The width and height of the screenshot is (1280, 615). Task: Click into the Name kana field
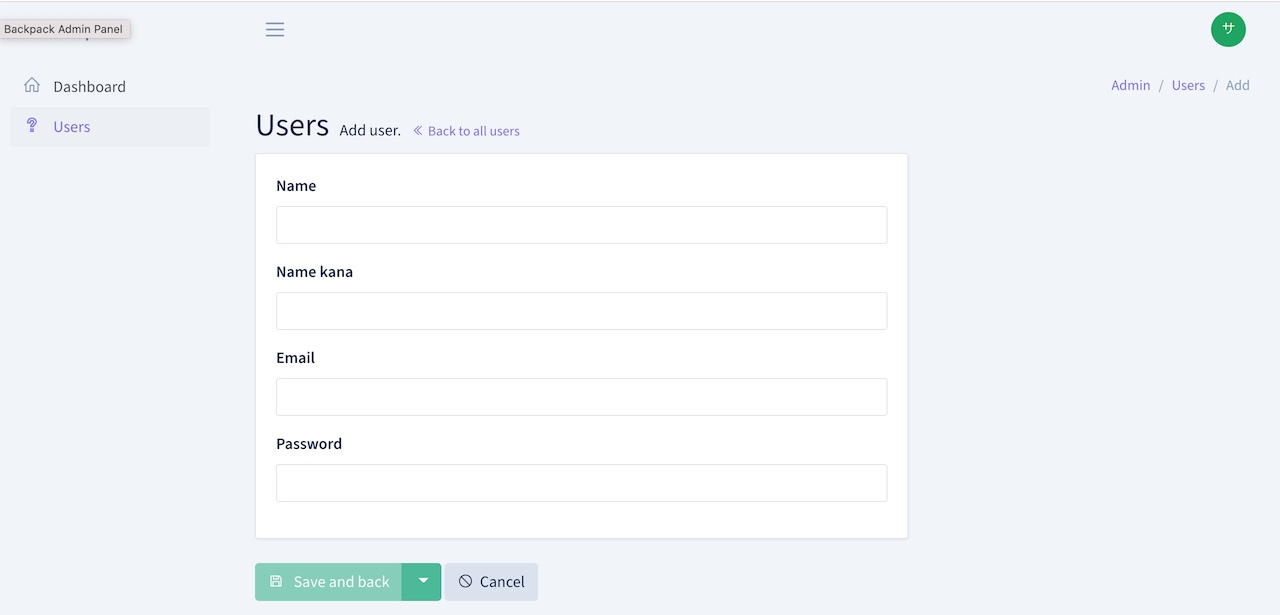coord(581,311)
